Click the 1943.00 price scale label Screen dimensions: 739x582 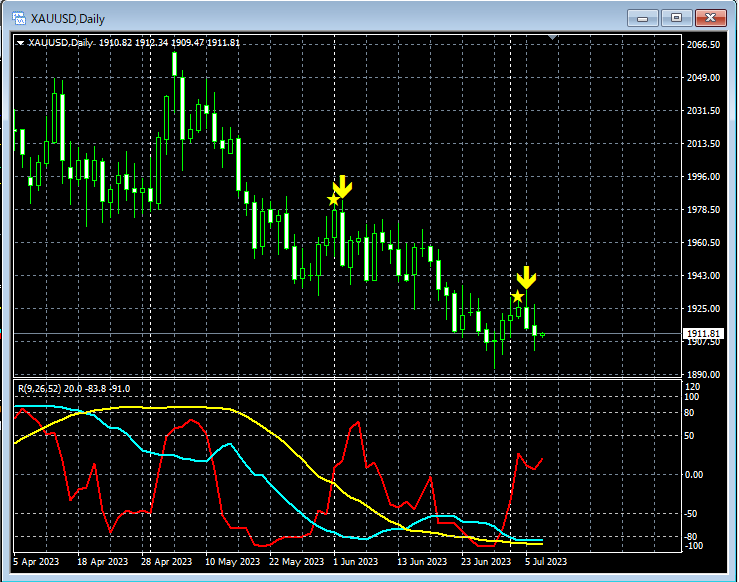coord(703,275)
